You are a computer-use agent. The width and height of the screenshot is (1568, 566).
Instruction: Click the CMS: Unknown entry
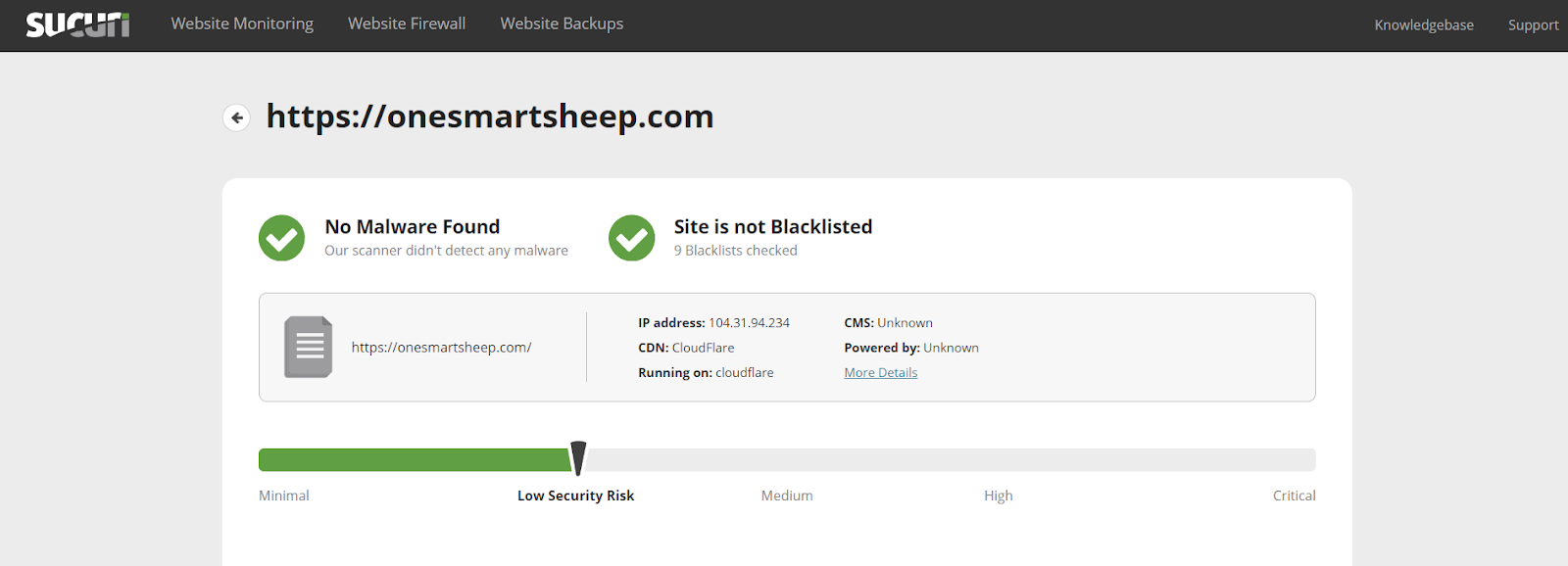point(888,322)
